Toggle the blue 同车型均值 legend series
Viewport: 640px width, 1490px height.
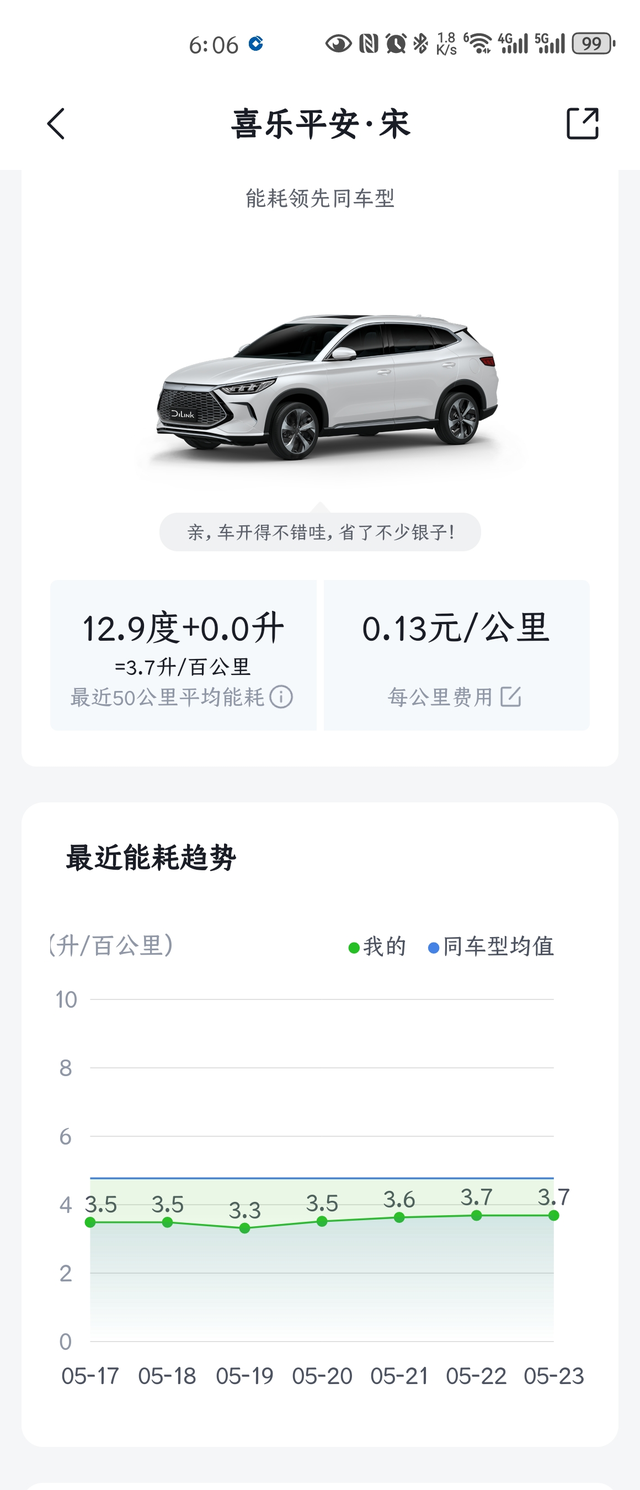(491, 947)
